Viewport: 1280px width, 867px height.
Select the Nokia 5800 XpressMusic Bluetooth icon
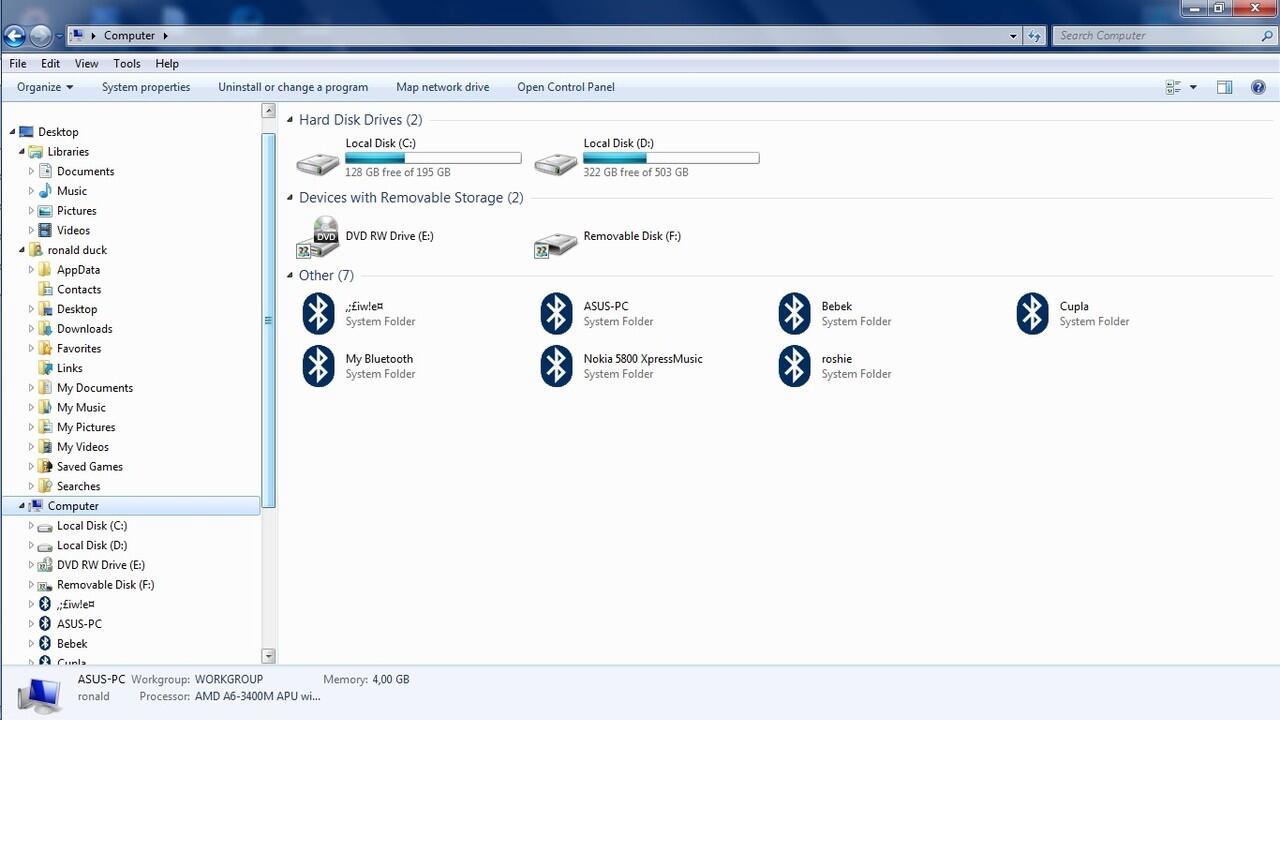click(556, 365)
